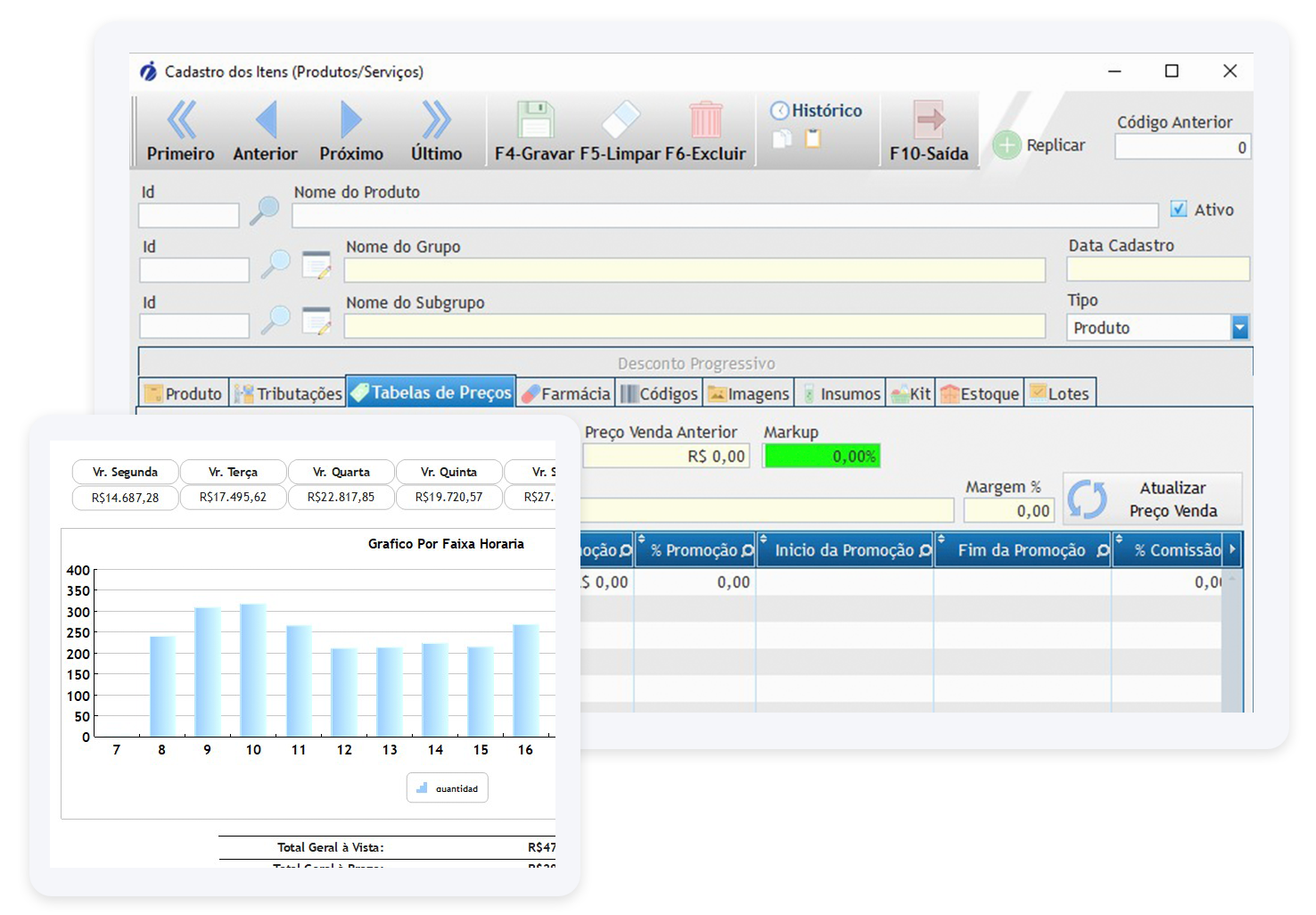Screen dimensions: 1316x915
Task: Open subgroup edit notepad icon
Action: tap(317, 320)
